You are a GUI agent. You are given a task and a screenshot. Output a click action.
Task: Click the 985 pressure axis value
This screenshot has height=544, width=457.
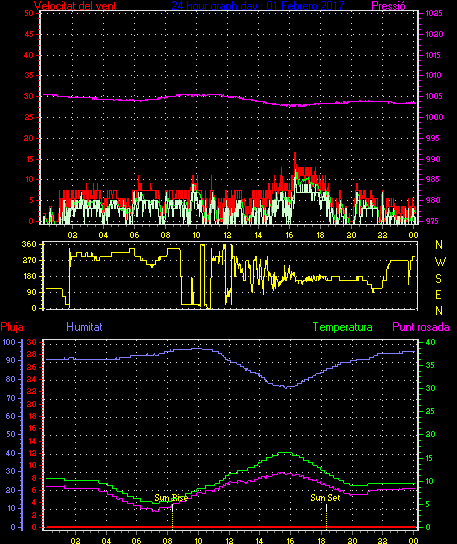[433, 180]
